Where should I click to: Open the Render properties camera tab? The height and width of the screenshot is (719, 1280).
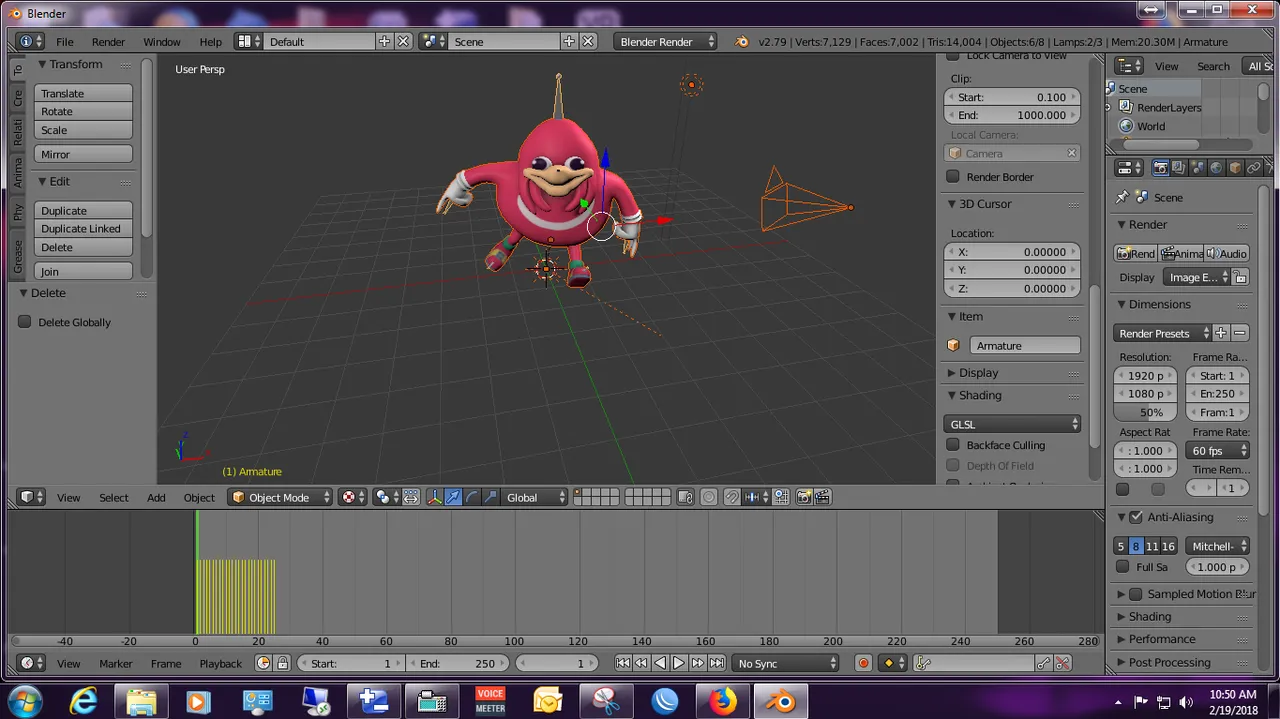pos(1160,168)
